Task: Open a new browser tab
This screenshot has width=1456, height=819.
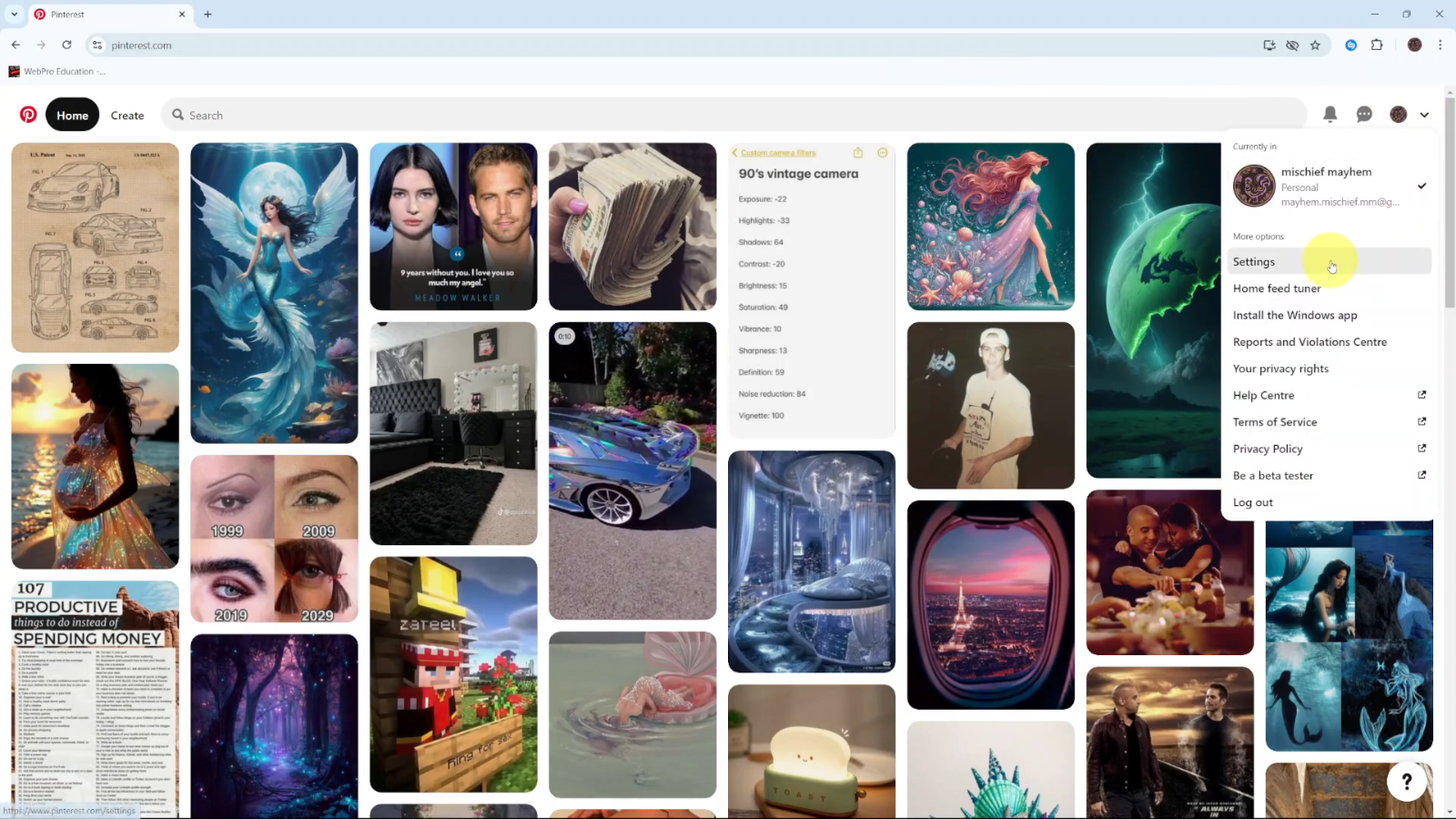Action: [x=207, y=15]
